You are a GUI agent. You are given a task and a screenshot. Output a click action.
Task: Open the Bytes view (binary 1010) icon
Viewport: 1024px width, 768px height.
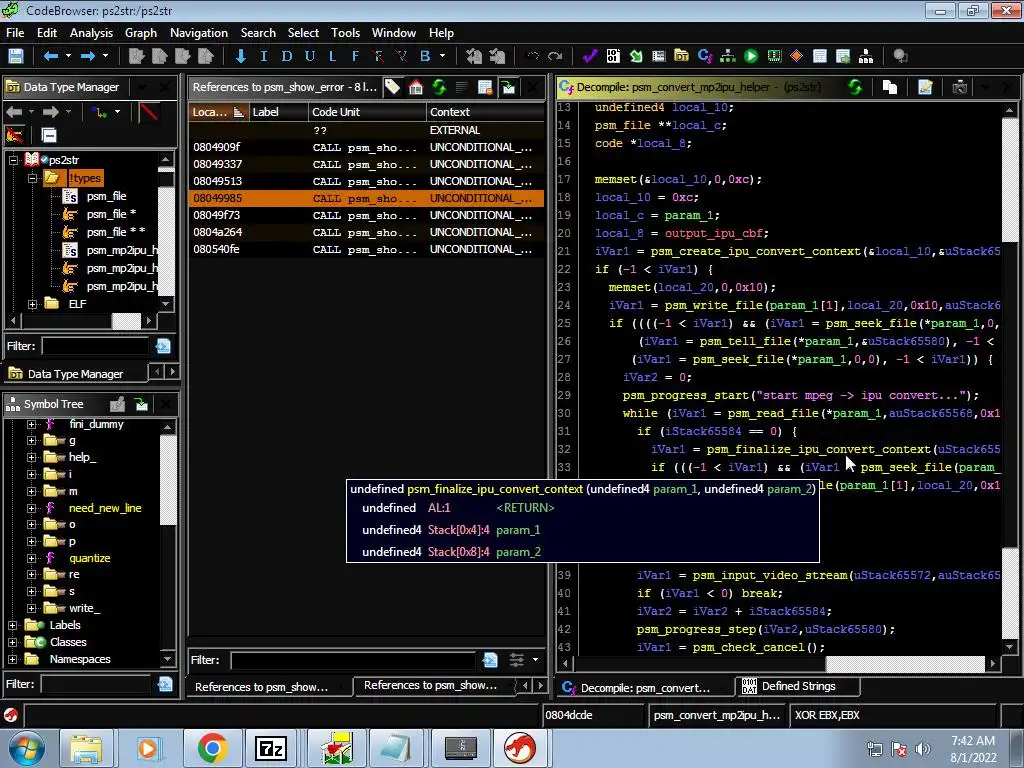pyautogui.click(x=612, y=56)
